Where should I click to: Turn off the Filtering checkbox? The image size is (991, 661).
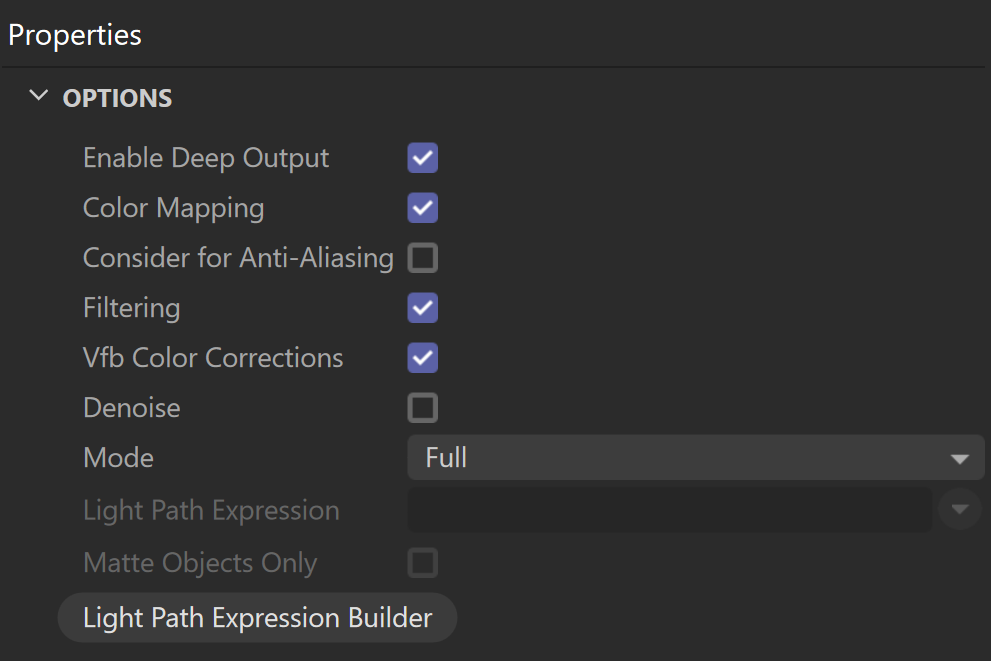coord(423,308)
